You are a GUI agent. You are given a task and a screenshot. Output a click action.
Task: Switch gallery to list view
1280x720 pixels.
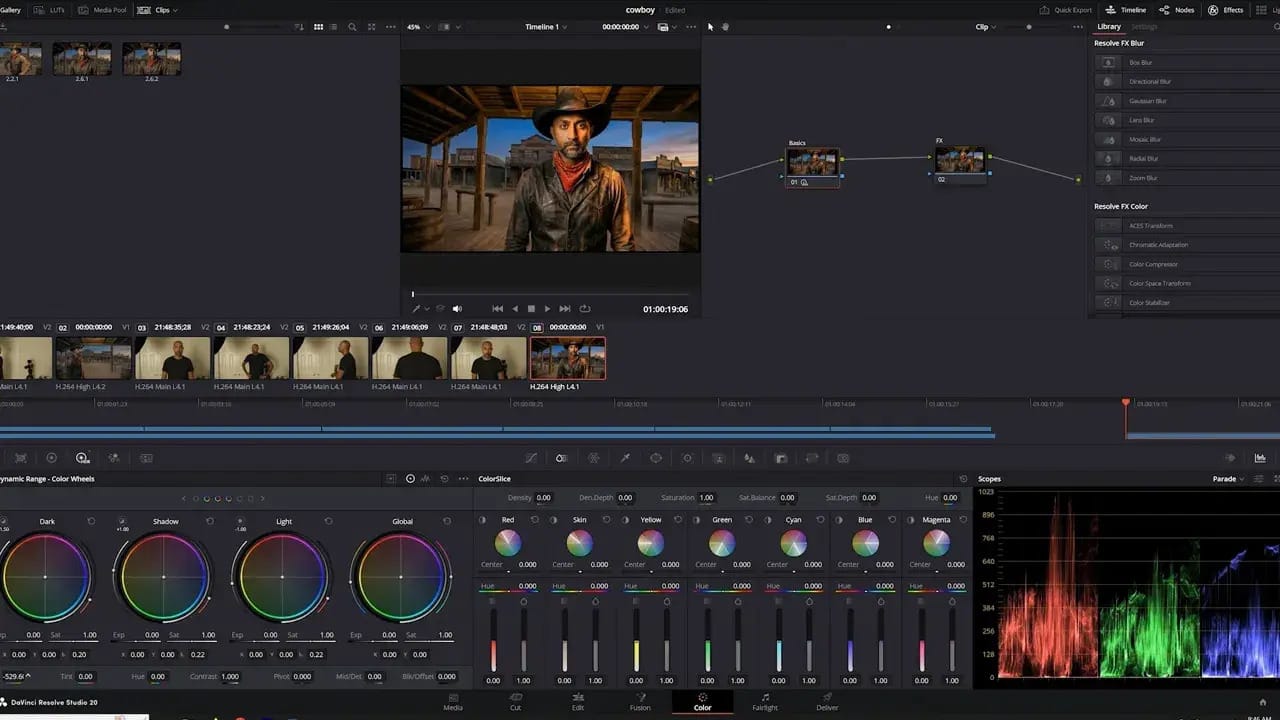[334, 27]
